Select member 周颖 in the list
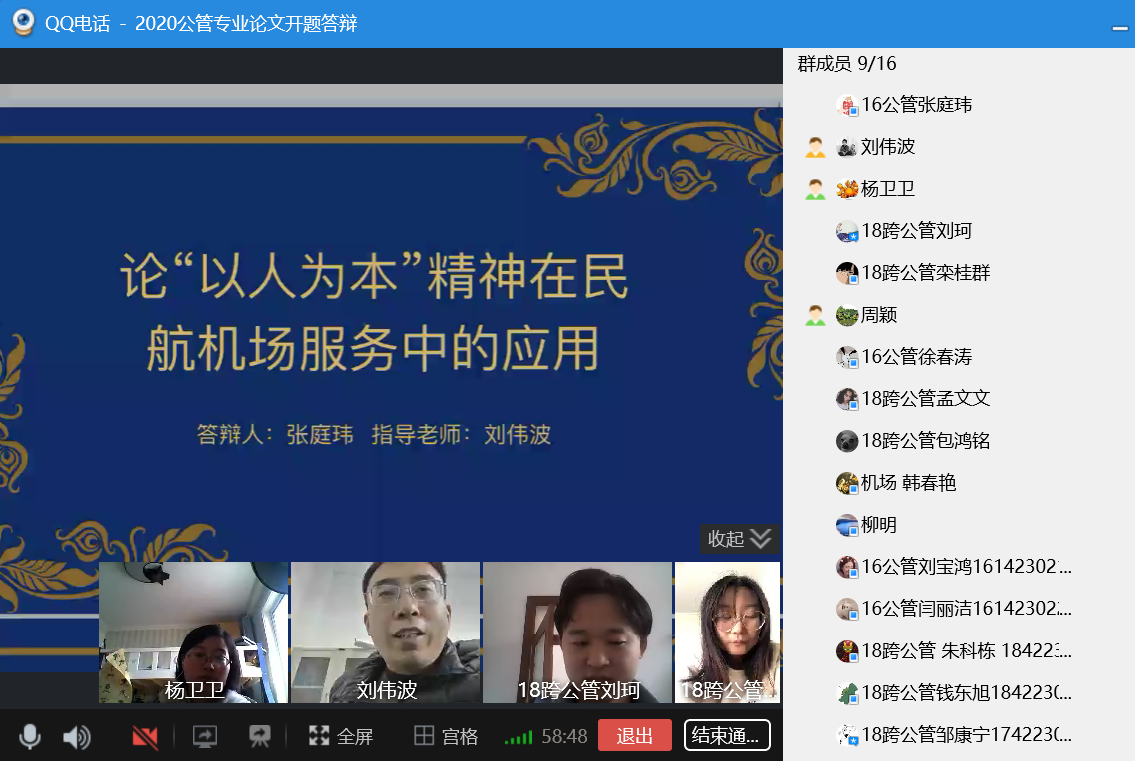 [x=879, y=315]
